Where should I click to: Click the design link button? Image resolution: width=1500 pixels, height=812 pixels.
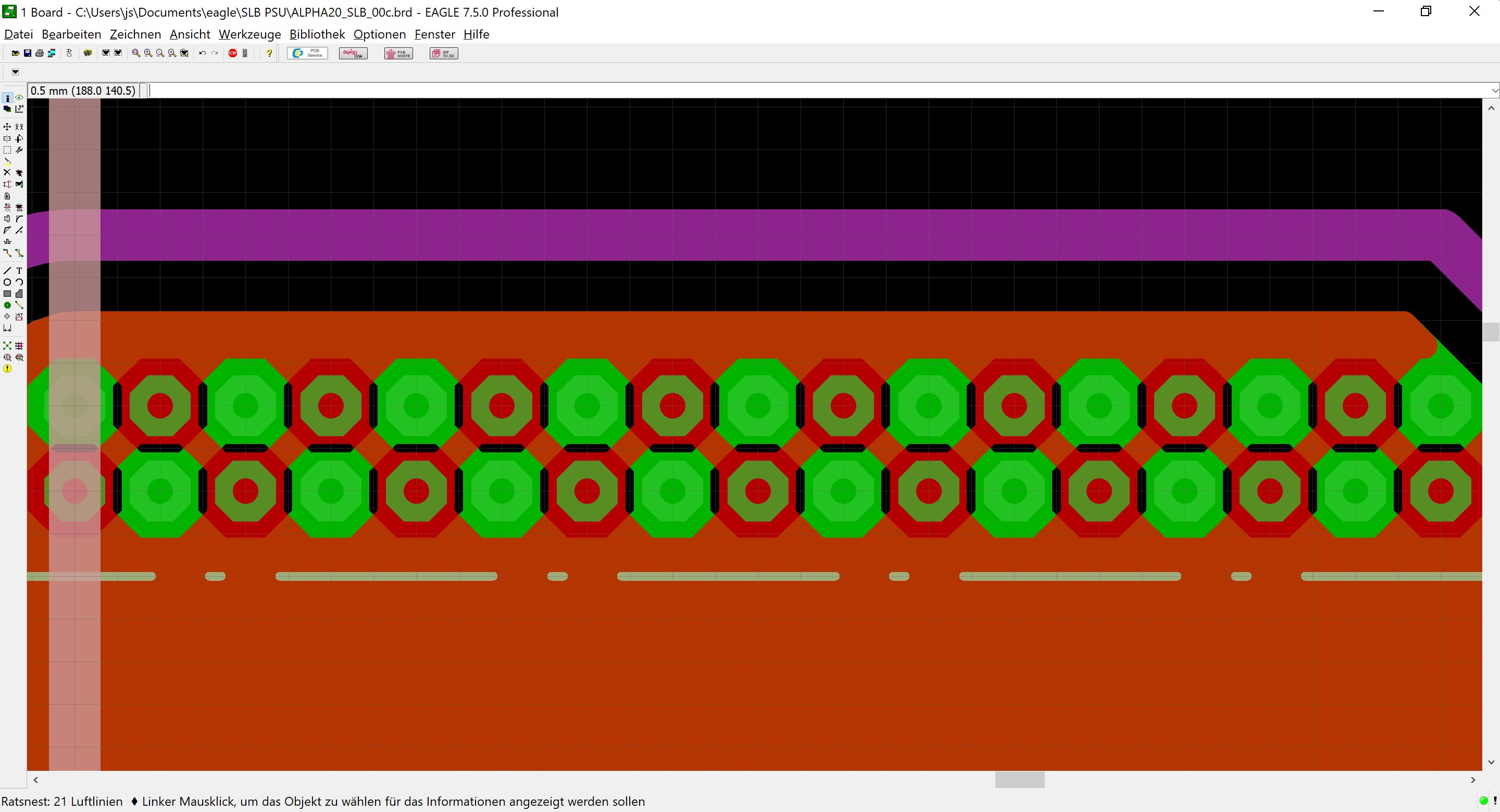354,54
